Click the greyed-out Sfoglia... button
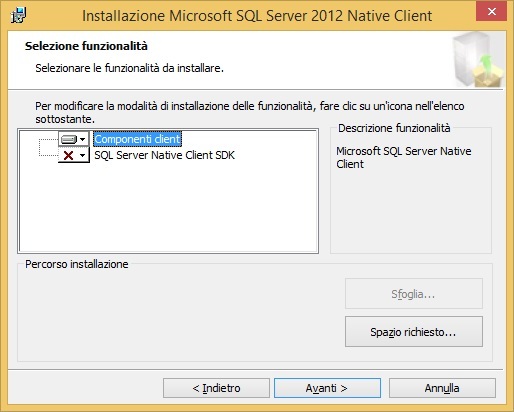 pos(414,294)
